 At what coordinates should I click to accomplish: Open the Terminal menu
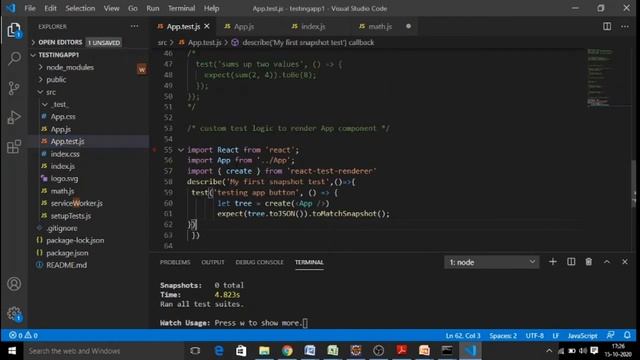click(x=181, y=8)
